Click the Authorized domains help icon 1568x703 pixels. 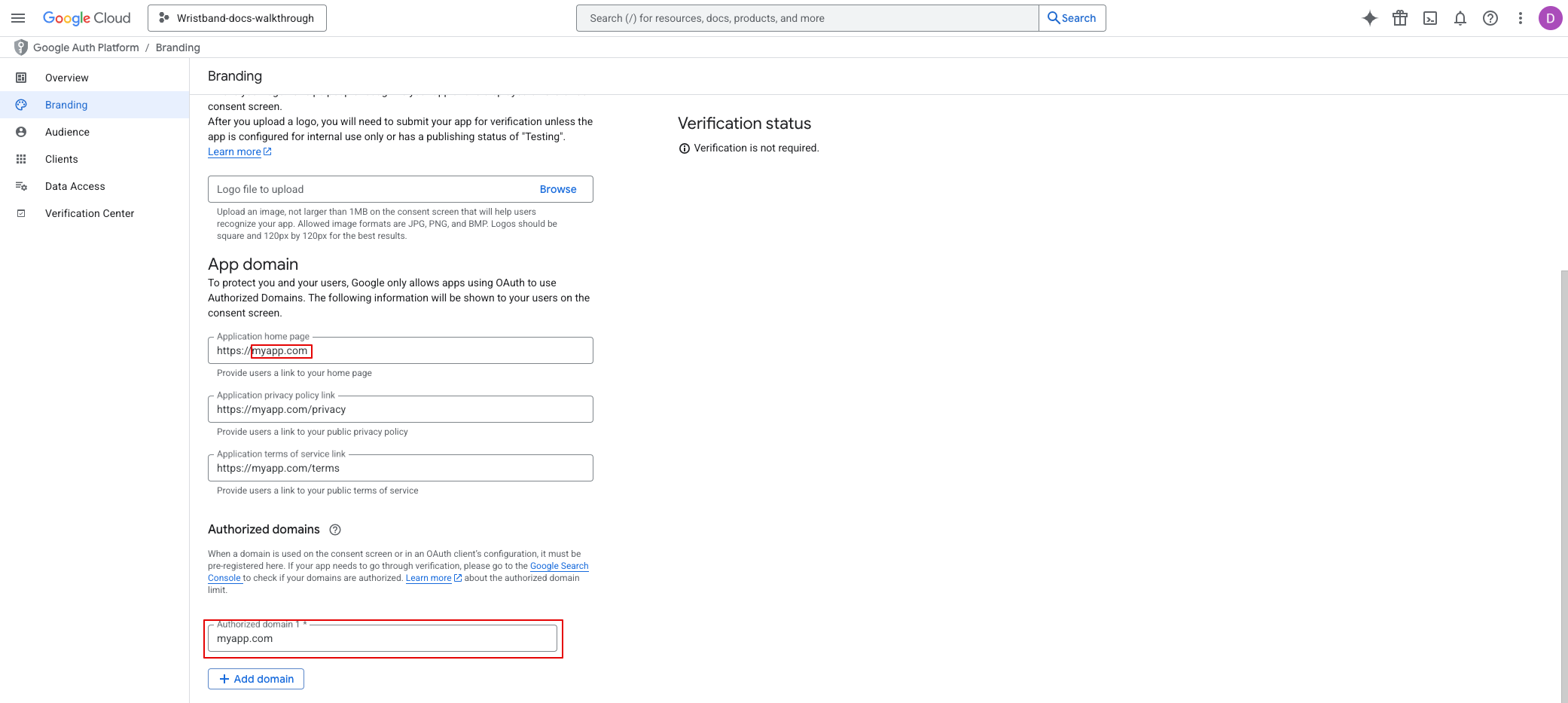click(335, 530)
